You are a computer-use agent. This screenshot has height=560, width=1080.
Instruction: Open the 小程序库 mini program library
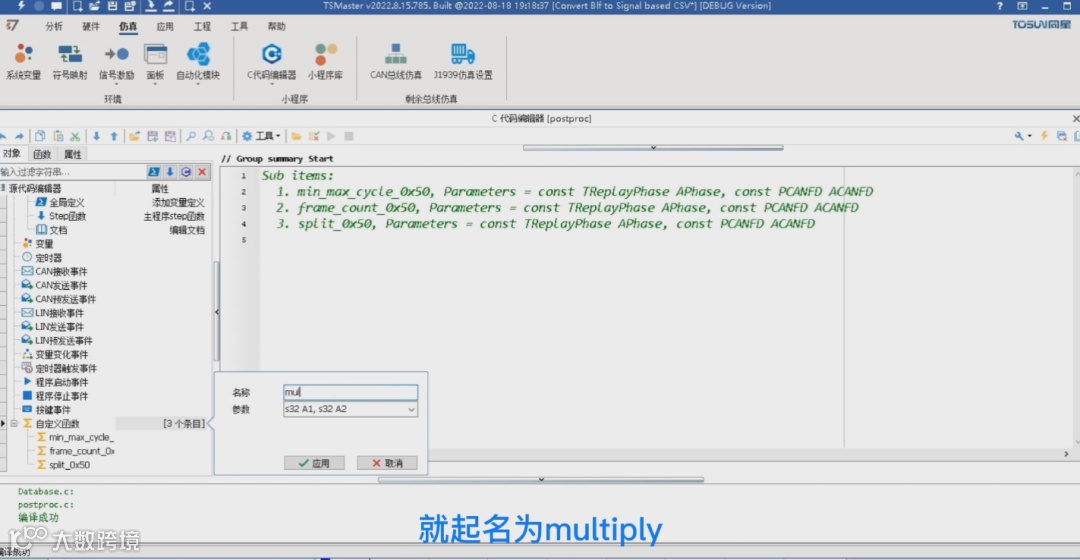click(325, 61)
